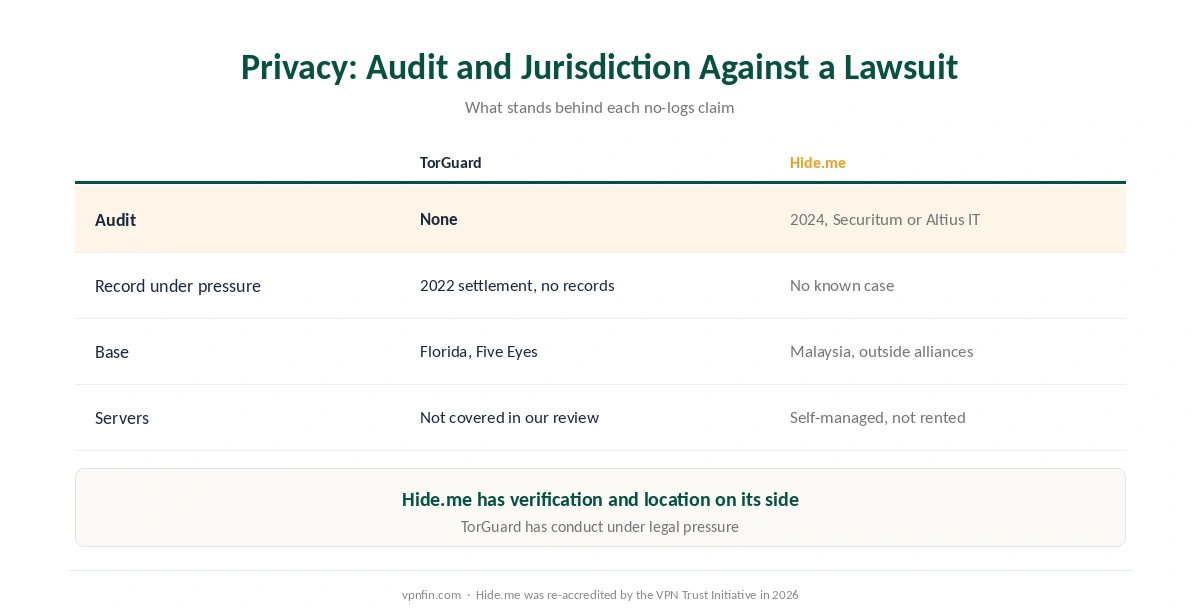The width and height of the screenshot is (1200, 614).
Task: Click the '2022 settlement, no records' cell
Action: click(517, 285)
